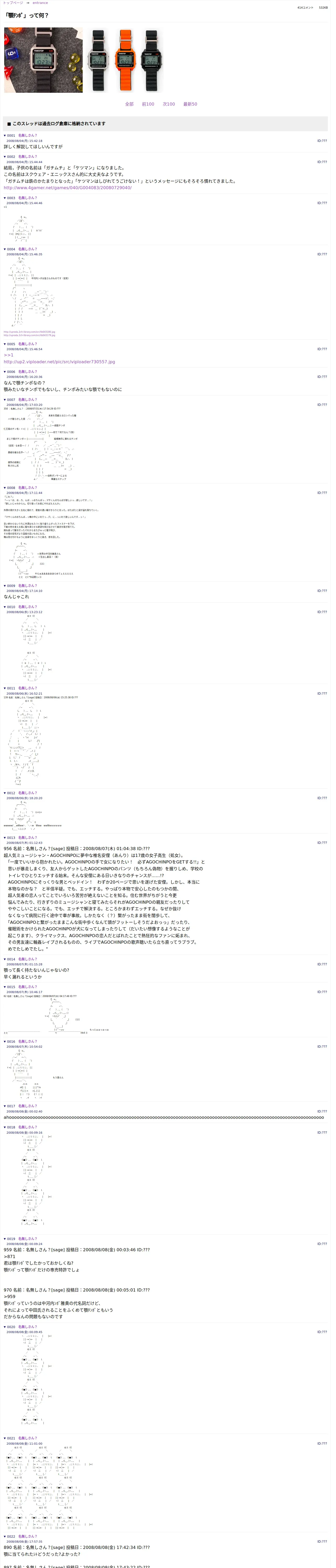Viewport: 336px width, 1568px height.
Task: Click the 532KB size text
Action: (x=323, y=8)
